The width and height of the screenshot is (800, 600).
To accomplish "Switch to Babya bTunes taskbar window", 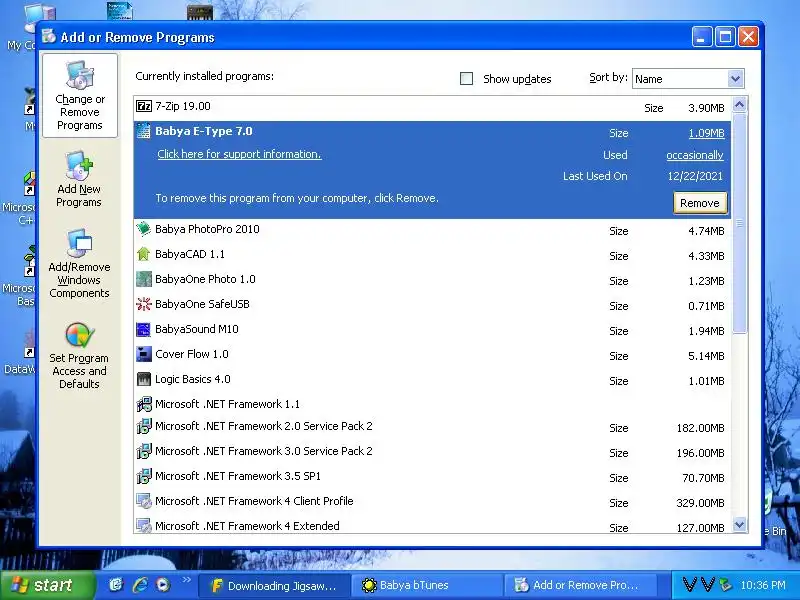I will 427,586.
